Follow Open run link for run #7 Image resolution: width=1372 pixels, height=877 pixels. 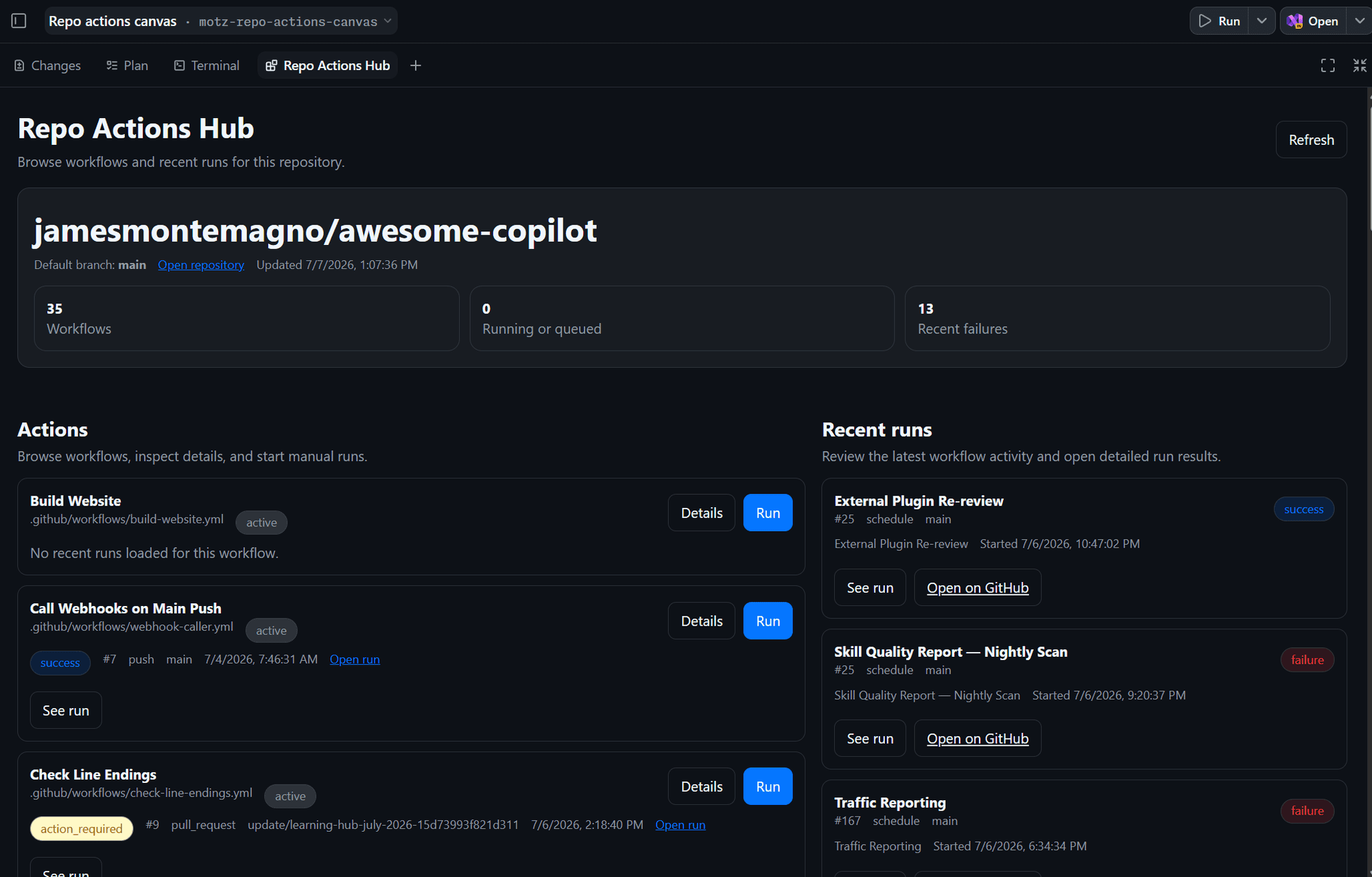click(355, 659)
